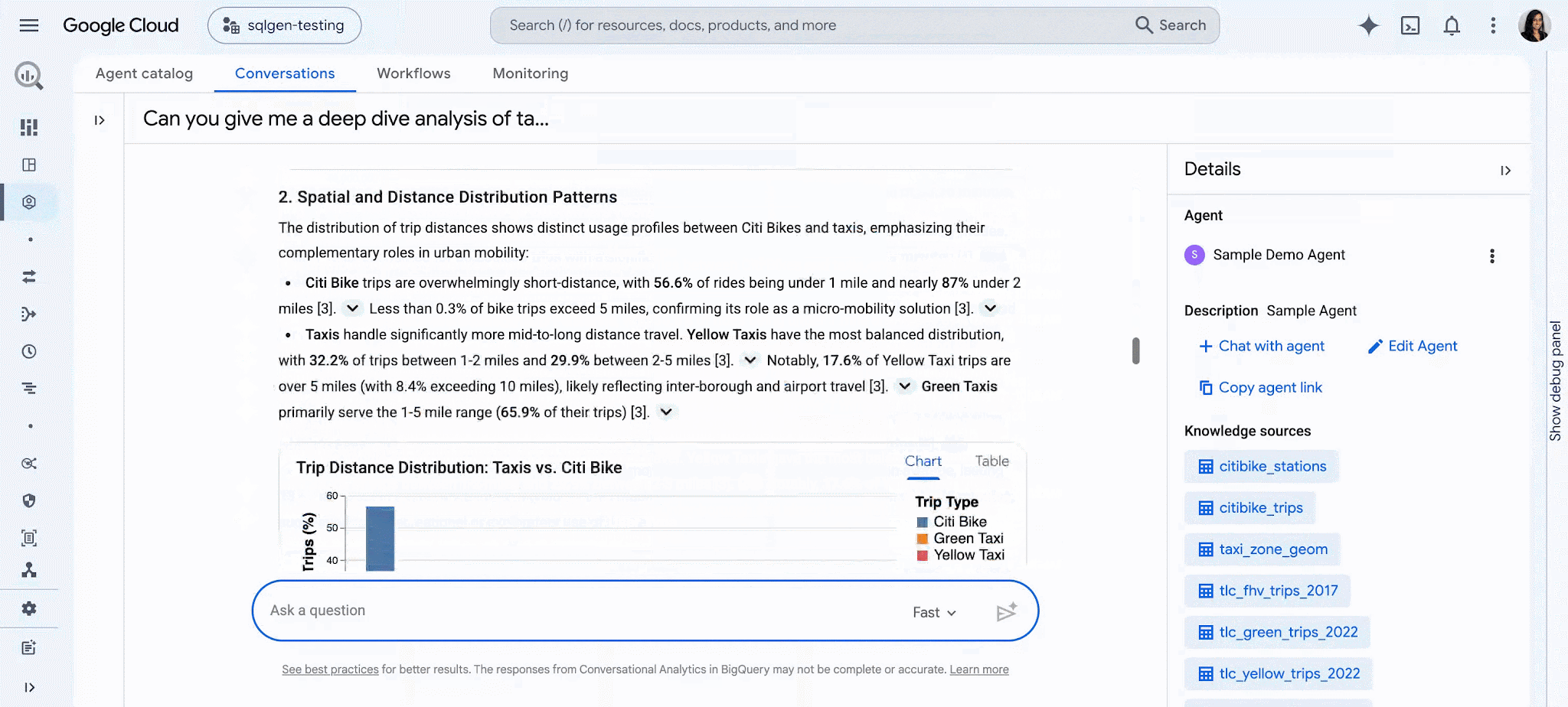Click the Green Taxi orange legend swatch

pos(923,539)
